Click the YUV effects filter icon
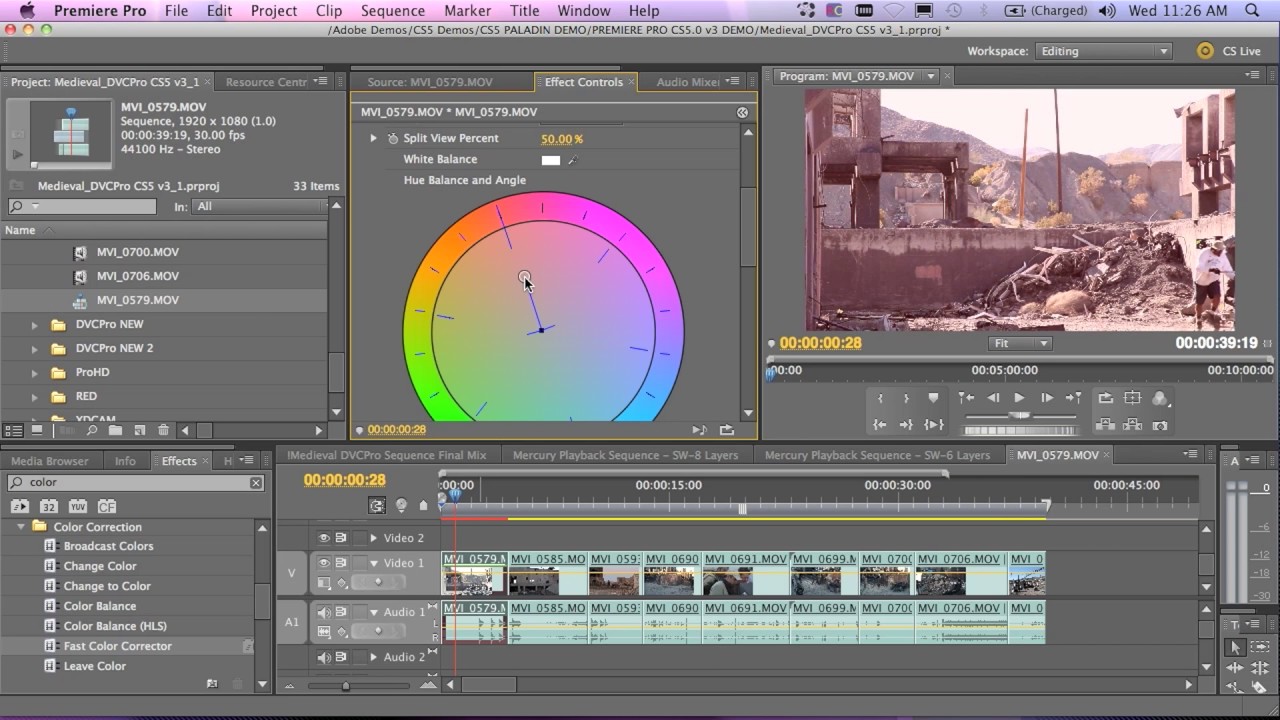 click(x=78, y=507)
